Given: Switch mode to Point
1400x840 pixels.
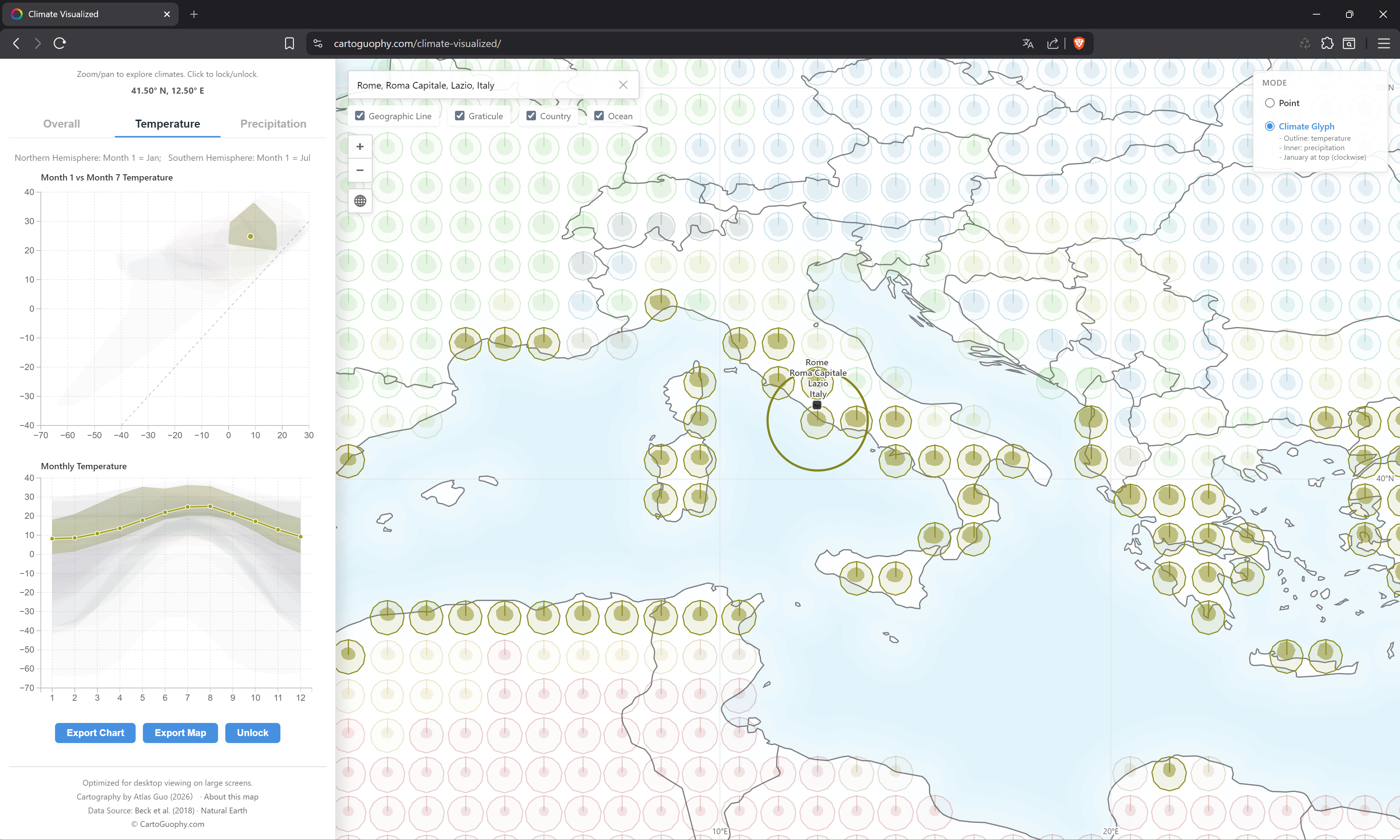Looking at the screenshot, I should [x=1271, y=102].
